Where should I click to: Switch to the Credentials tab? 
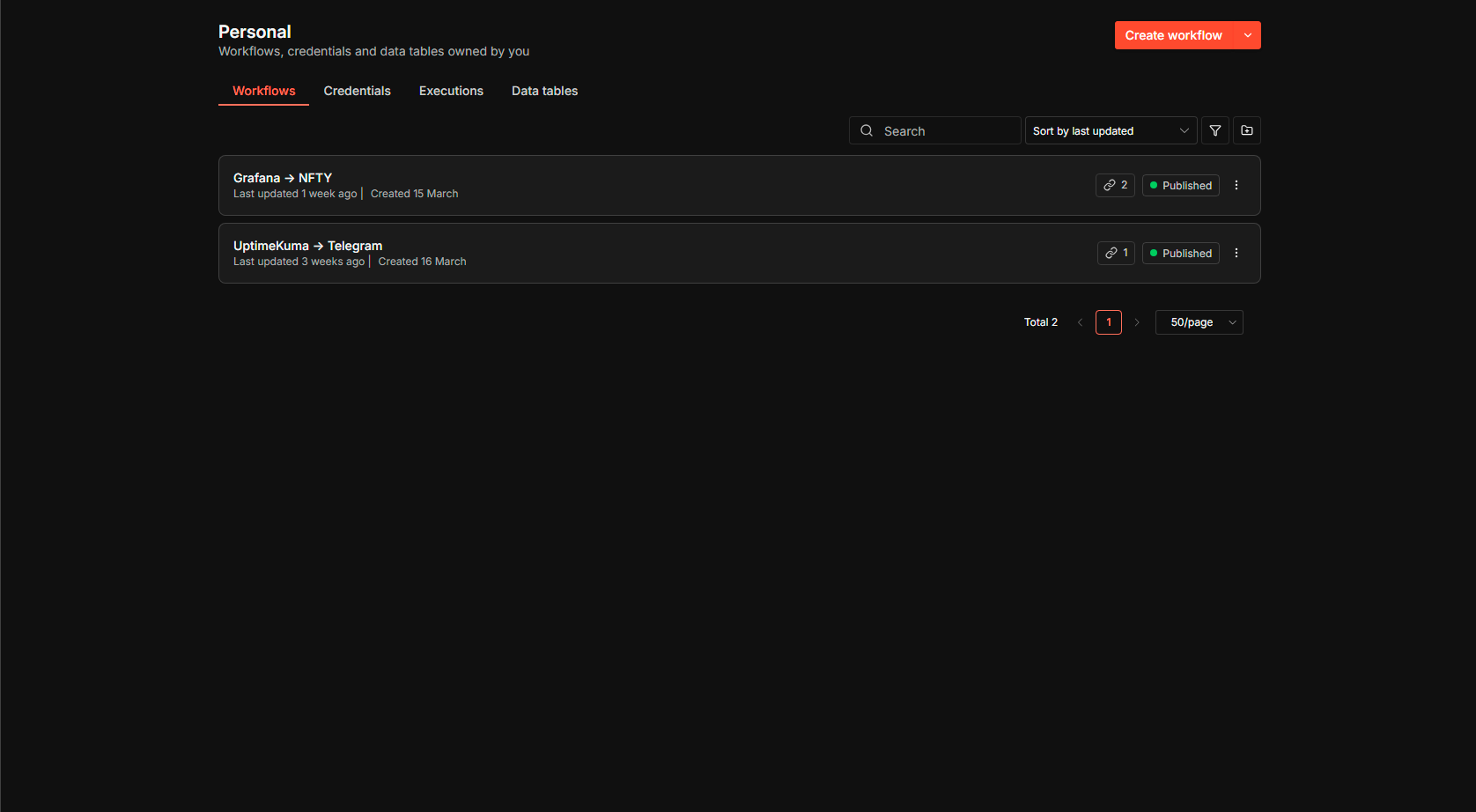(x=357, y=91)
